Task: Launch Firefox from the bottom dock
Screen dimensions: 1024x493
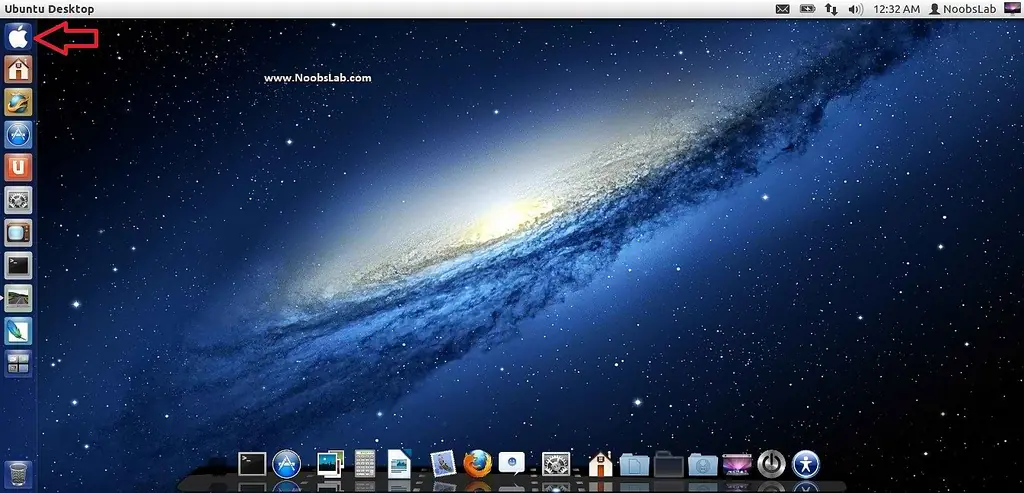Action: (477, 464)
